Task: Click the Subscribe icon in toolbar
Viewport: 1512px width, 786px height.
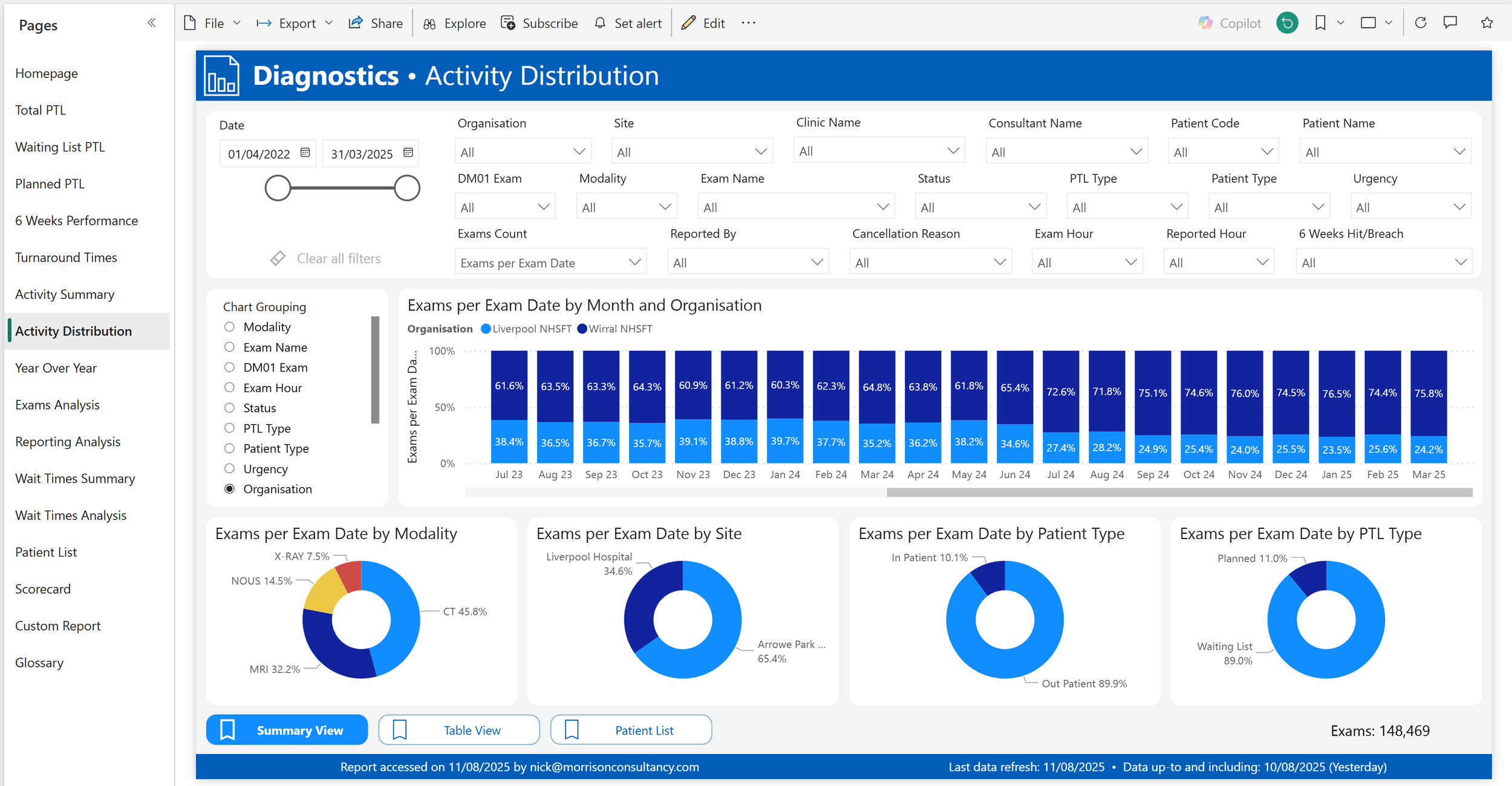Action: [x=508, y=23]
